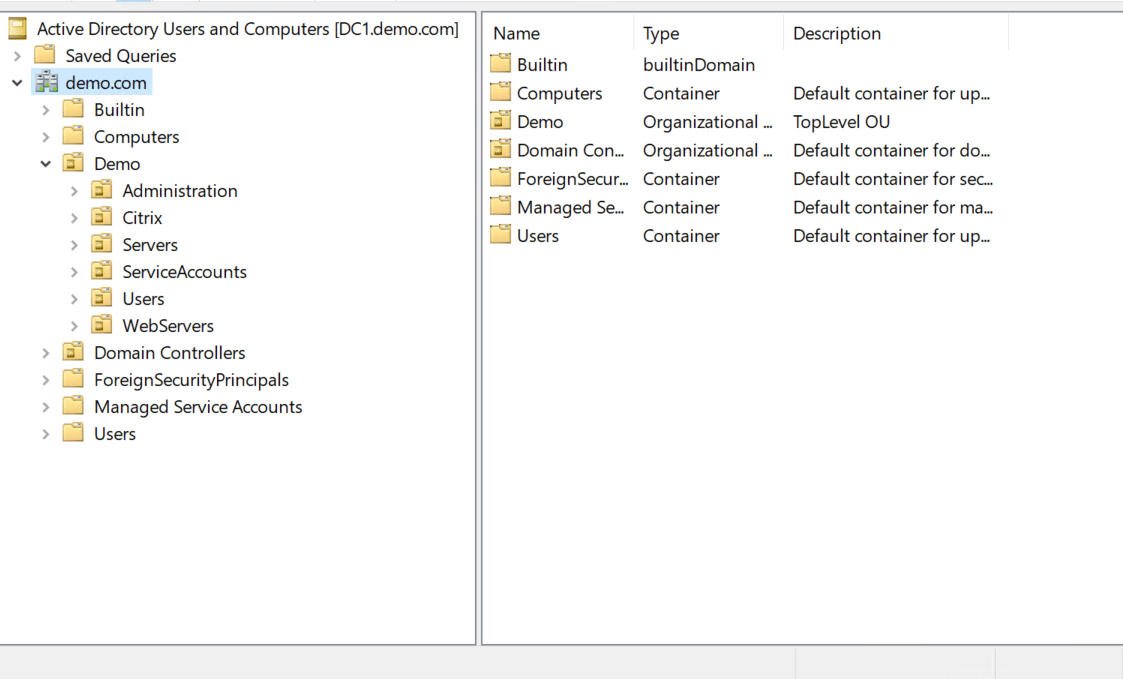
Task: Click 'Default container for do...' description
Action: 891,150
